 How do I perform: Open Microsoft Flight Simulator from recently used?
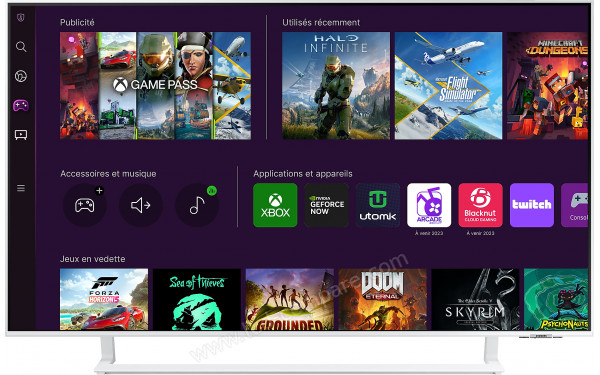[x=448, y=86]
